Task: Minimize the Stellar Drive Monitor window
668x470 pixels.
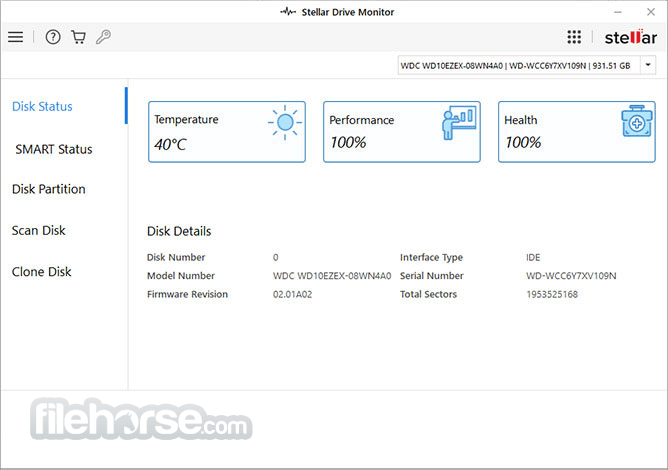Action: click(x=618, y=12)
